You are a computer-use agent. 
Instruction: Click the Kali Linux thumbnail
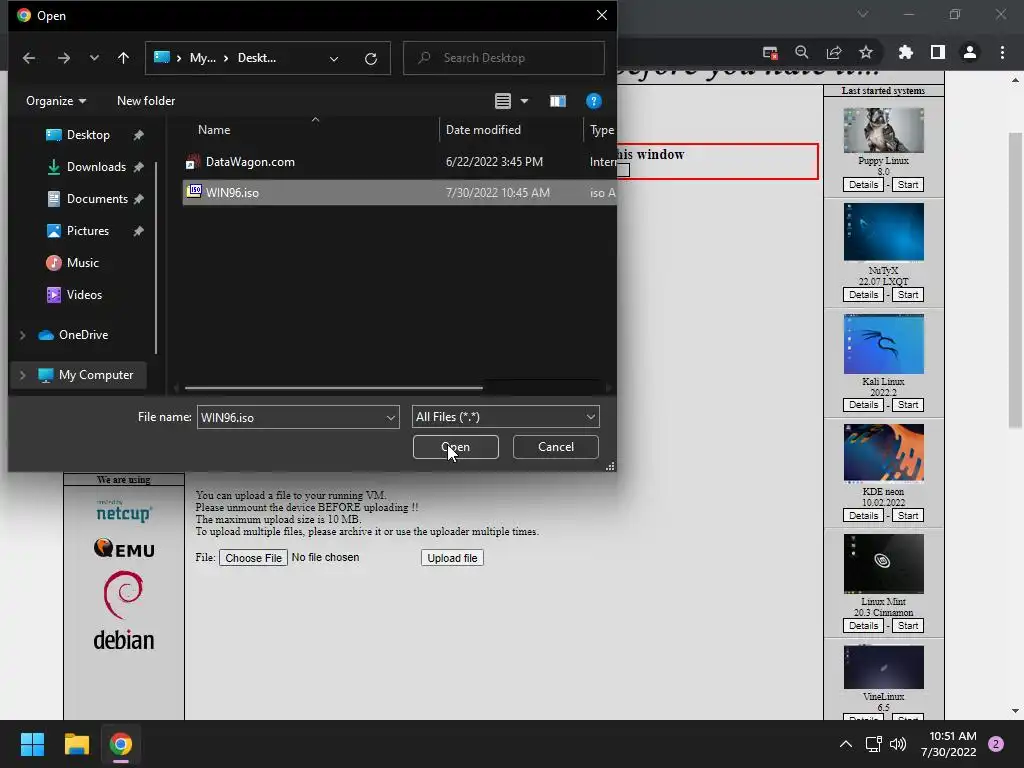pos(884,344)
